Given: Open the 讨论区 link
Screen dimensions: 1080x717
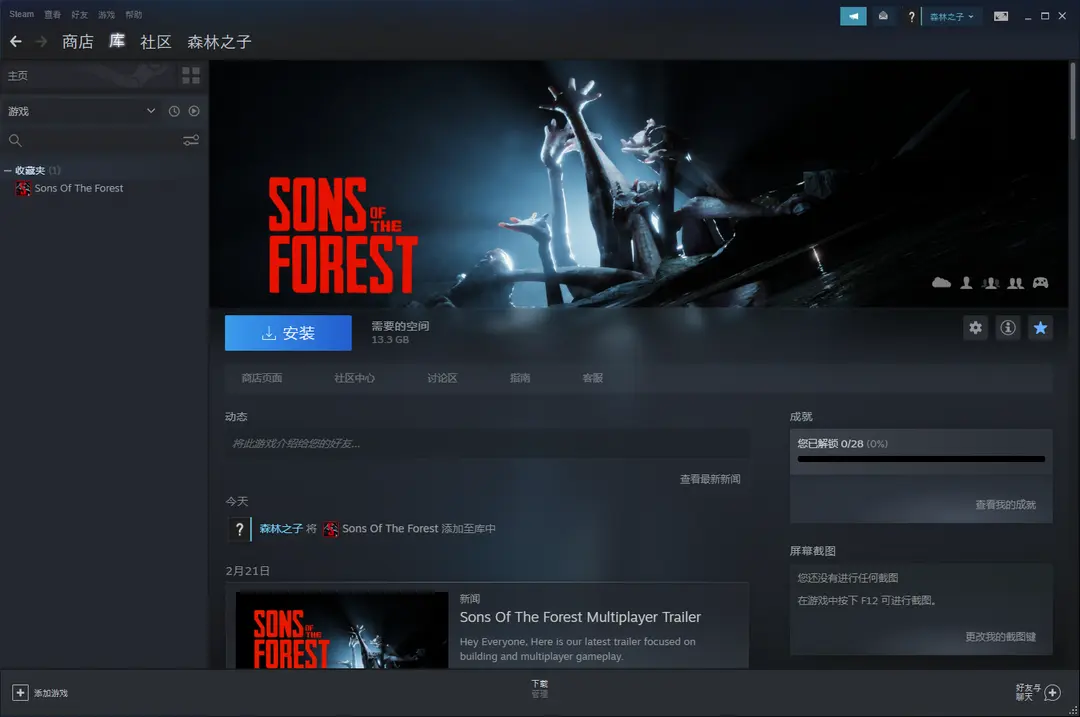Looking at the screenshot, I should [442, 378].
